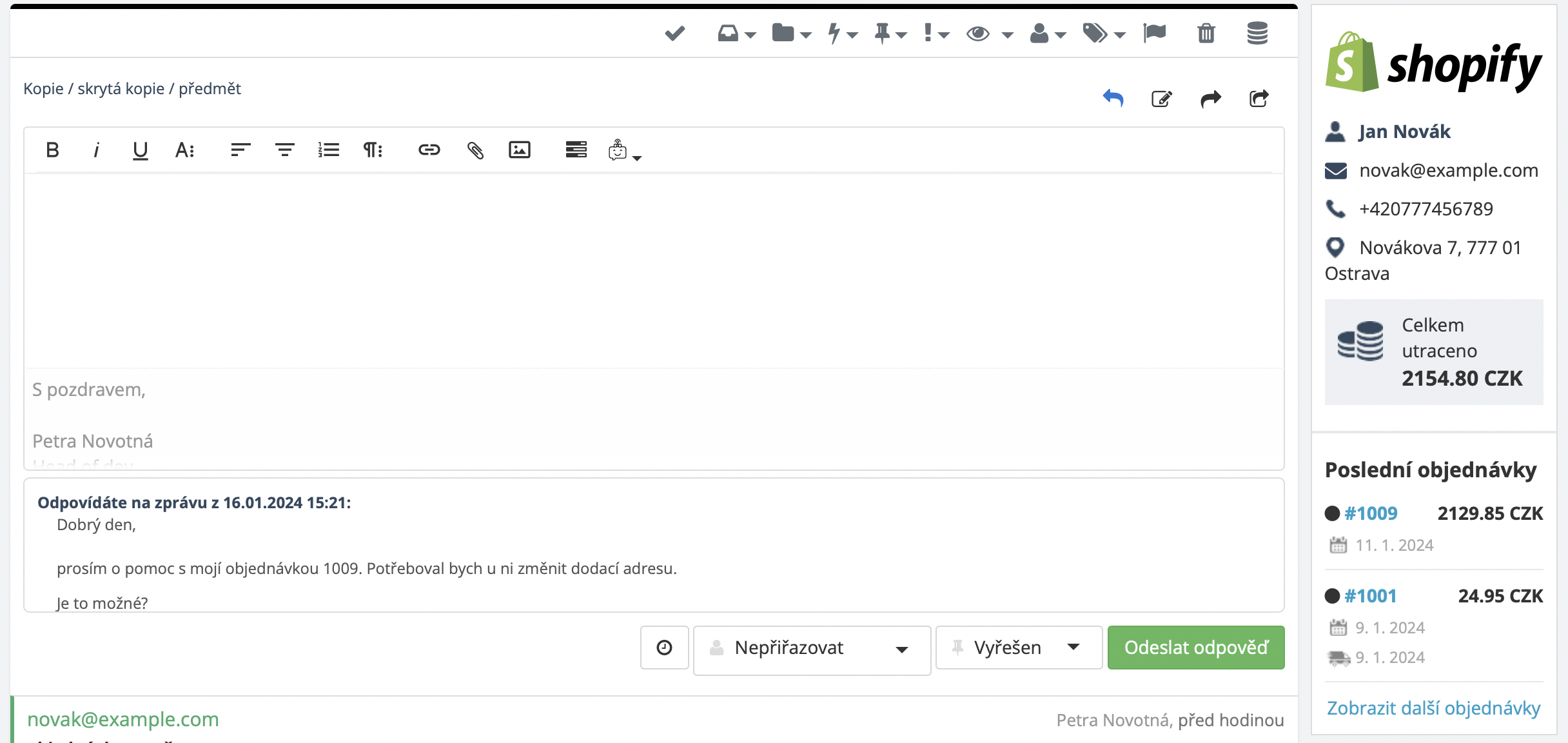1568x743 pixels.
Task: Toggle italic text formatting
Action: (96, 150)
